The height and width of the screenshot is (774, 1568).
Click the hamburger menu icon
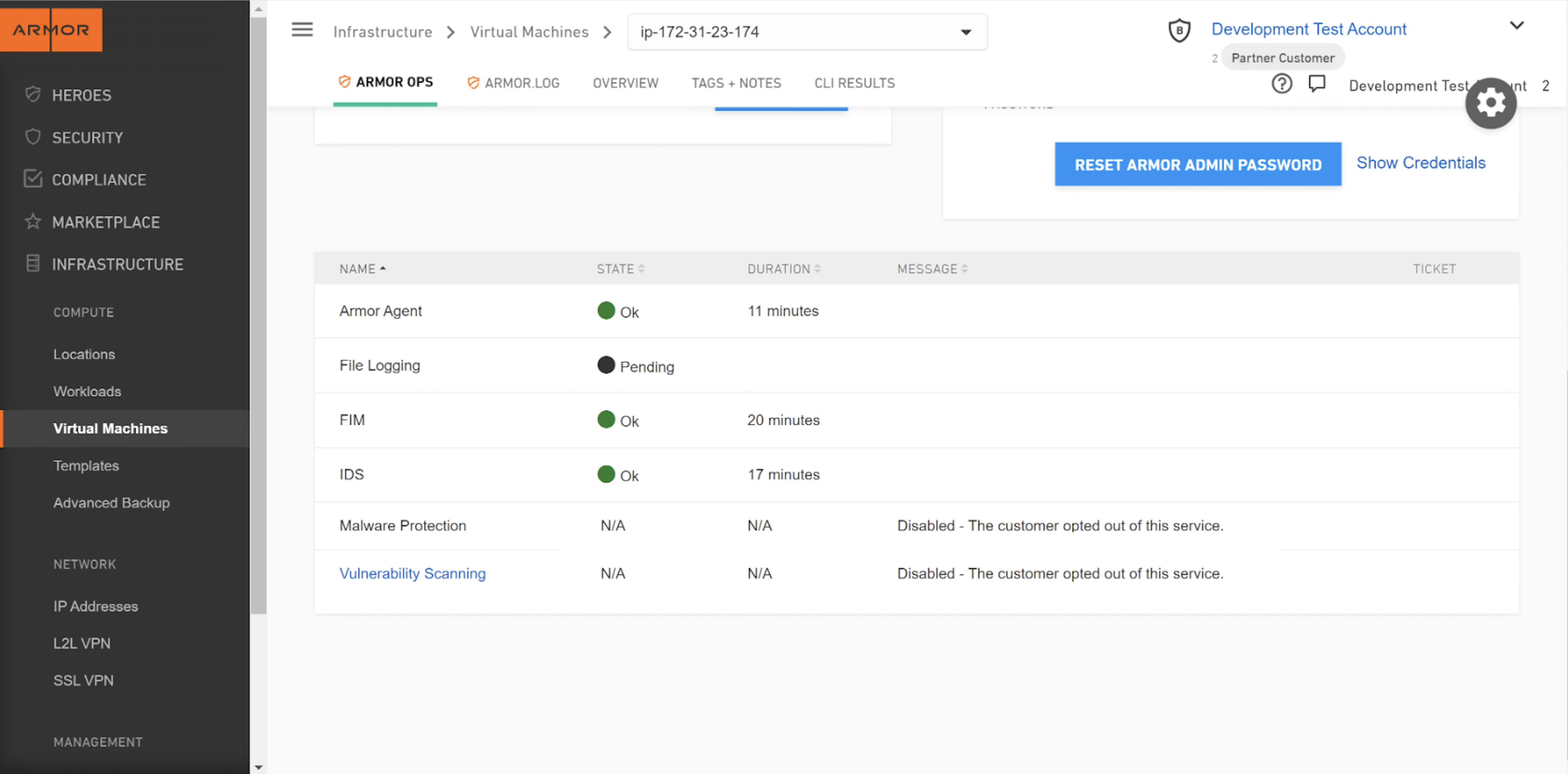tap(302, 30)
